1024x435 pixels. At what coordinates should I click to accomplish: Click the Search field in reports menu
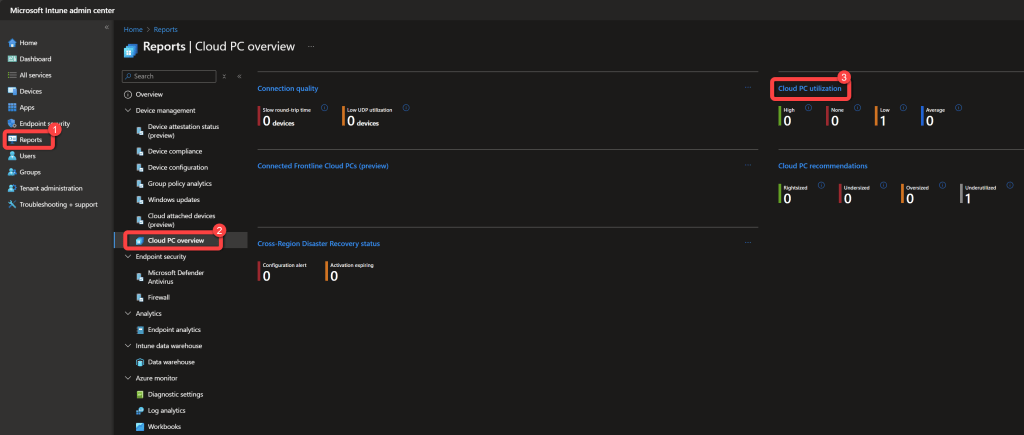[170, 76]
